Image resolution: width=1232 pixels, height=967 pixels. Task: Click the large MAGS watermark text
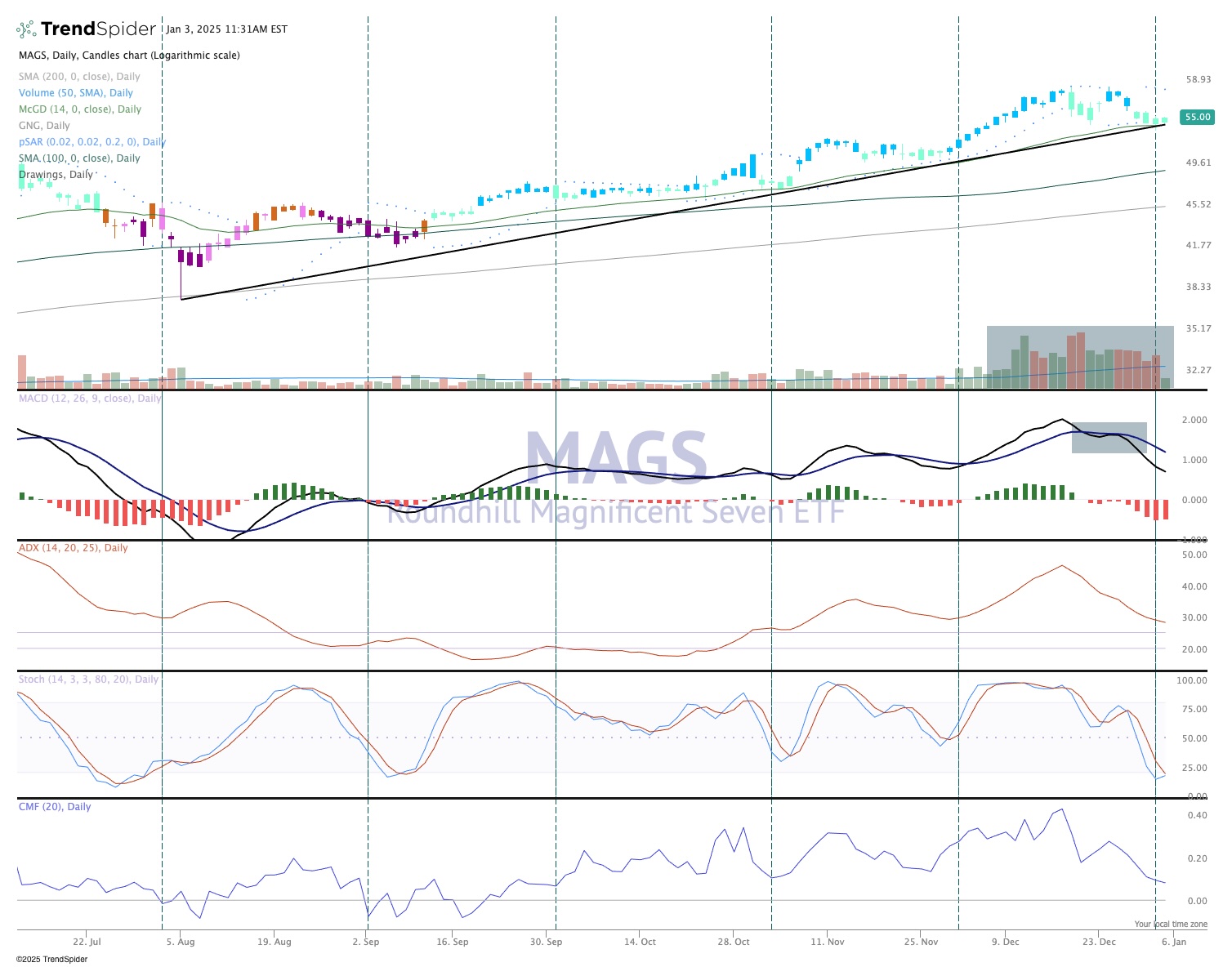click(616, 459)
